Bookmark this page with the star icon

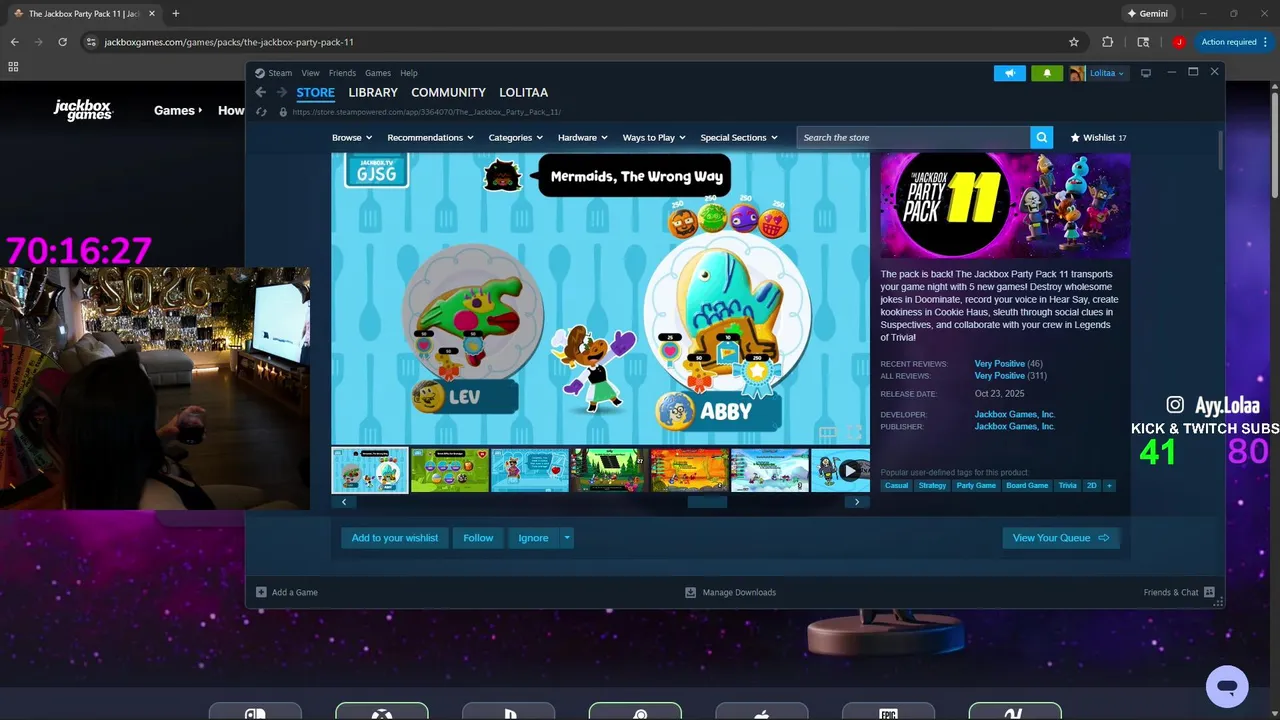coord(1074,42)
